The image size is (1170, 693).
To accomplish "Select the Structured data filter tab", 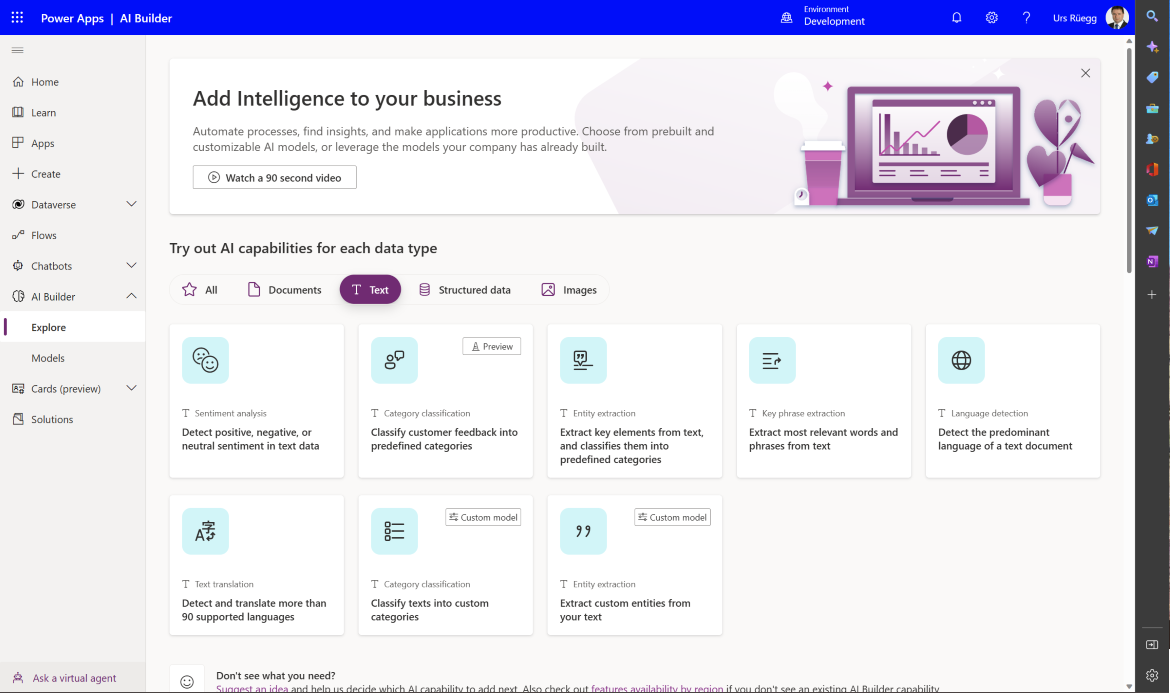I will [x=465, y=289].
